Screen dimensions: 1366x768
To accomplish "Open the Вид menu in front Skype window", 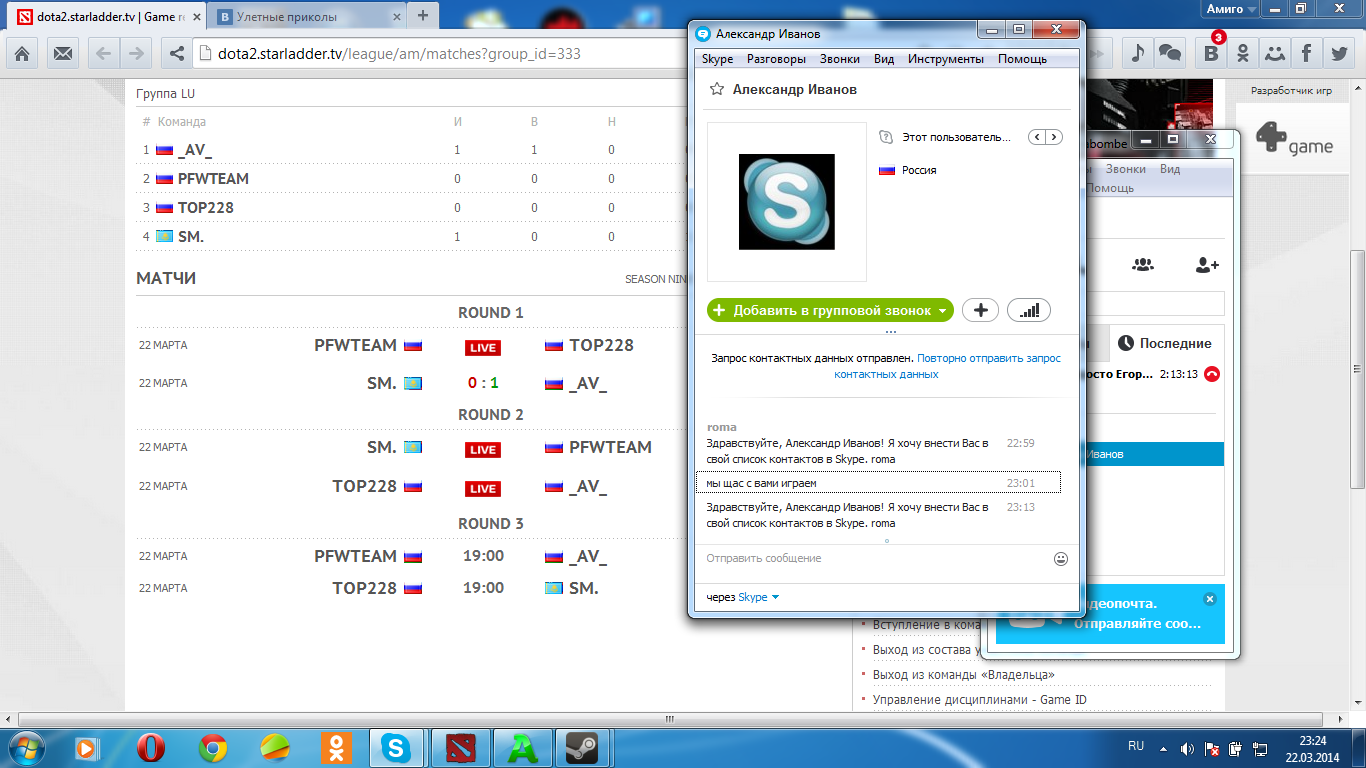I will point(884,59).
